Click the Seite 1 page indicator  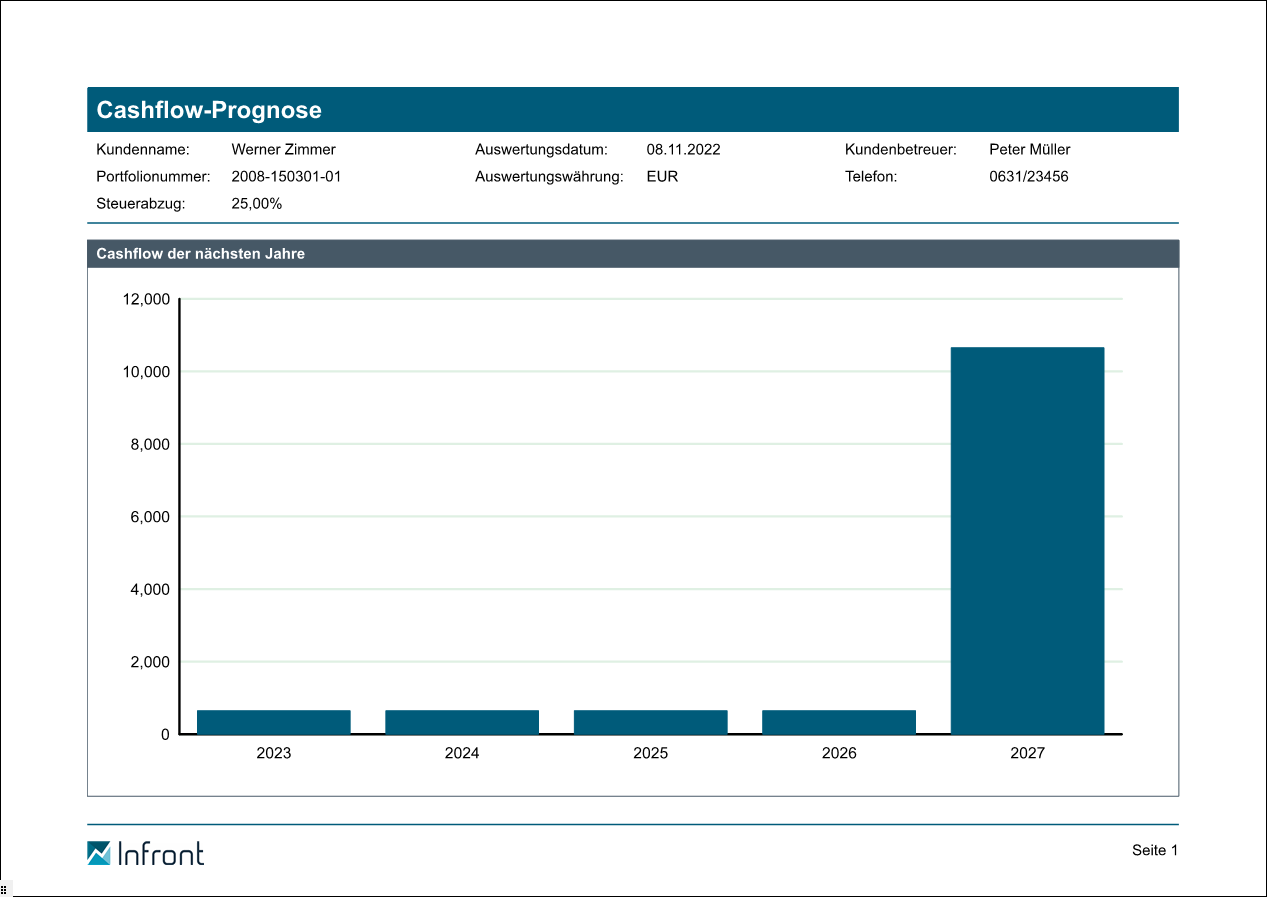1155,850
